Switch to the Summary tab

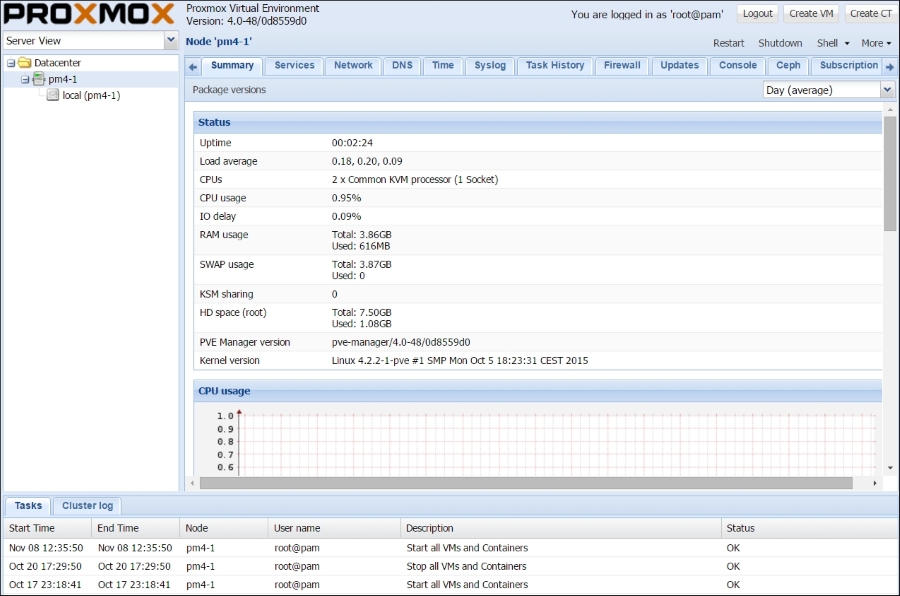point(232,65)
